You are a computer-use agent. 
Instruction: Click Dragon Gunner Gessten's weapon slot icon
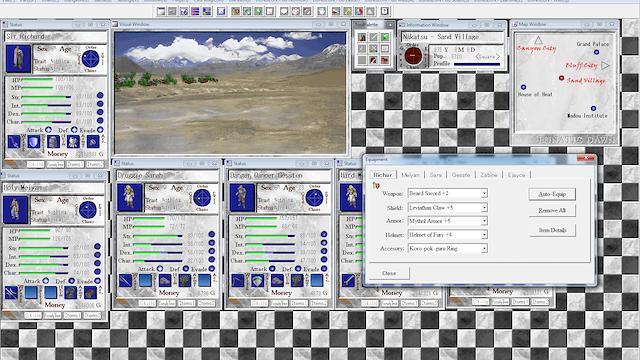point(238,281)
